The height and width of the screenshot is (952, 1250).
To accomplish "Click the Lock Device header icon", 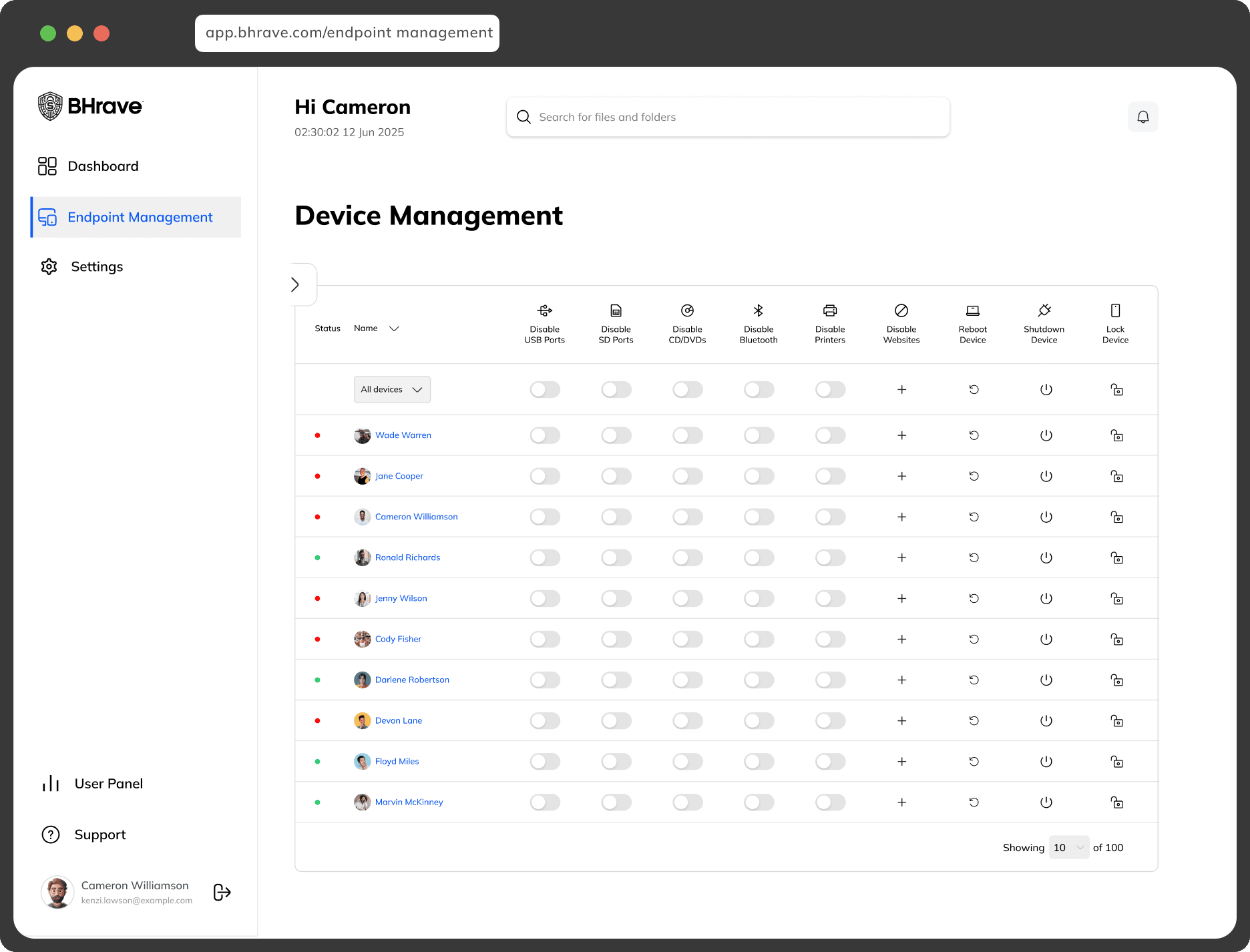I will click(1115, 310).
